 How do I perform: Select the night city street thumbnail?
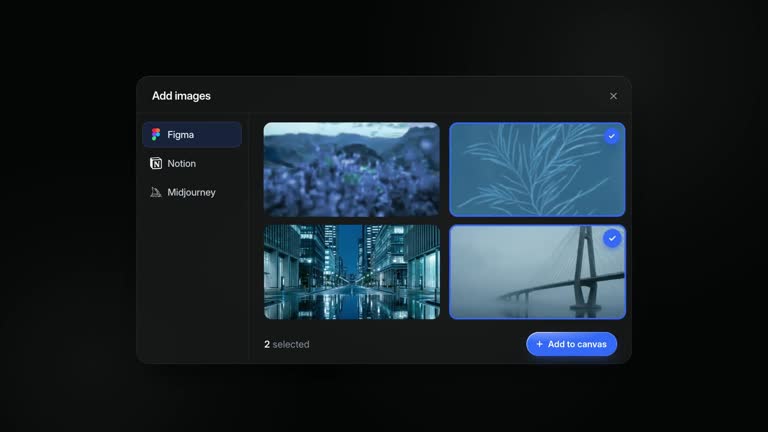coord(352,272)
